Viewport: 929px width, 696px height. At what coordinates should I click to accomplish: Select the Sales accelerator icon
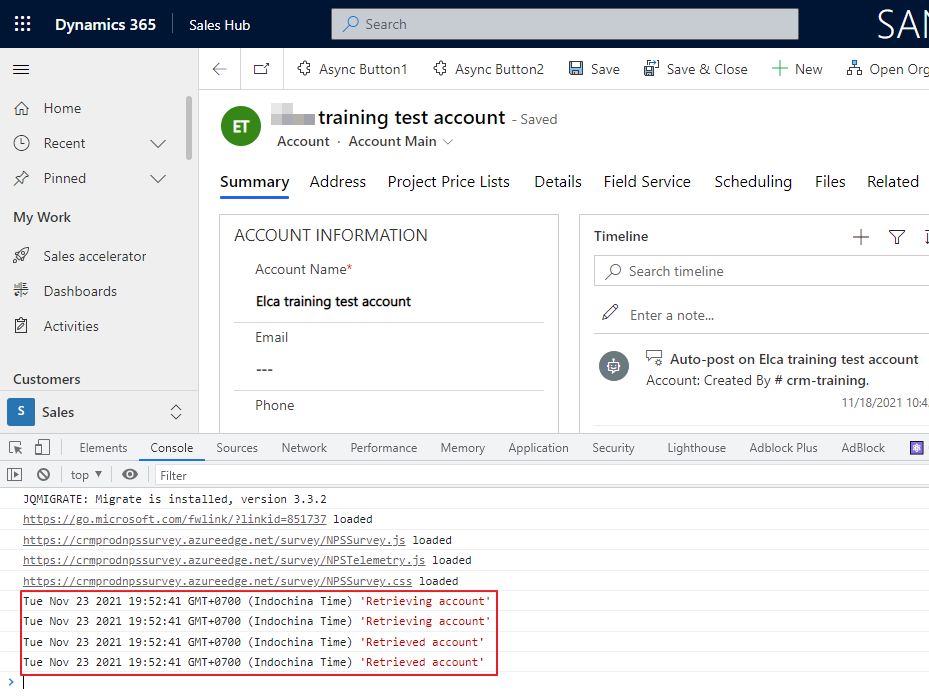click(x=23, y=255)
